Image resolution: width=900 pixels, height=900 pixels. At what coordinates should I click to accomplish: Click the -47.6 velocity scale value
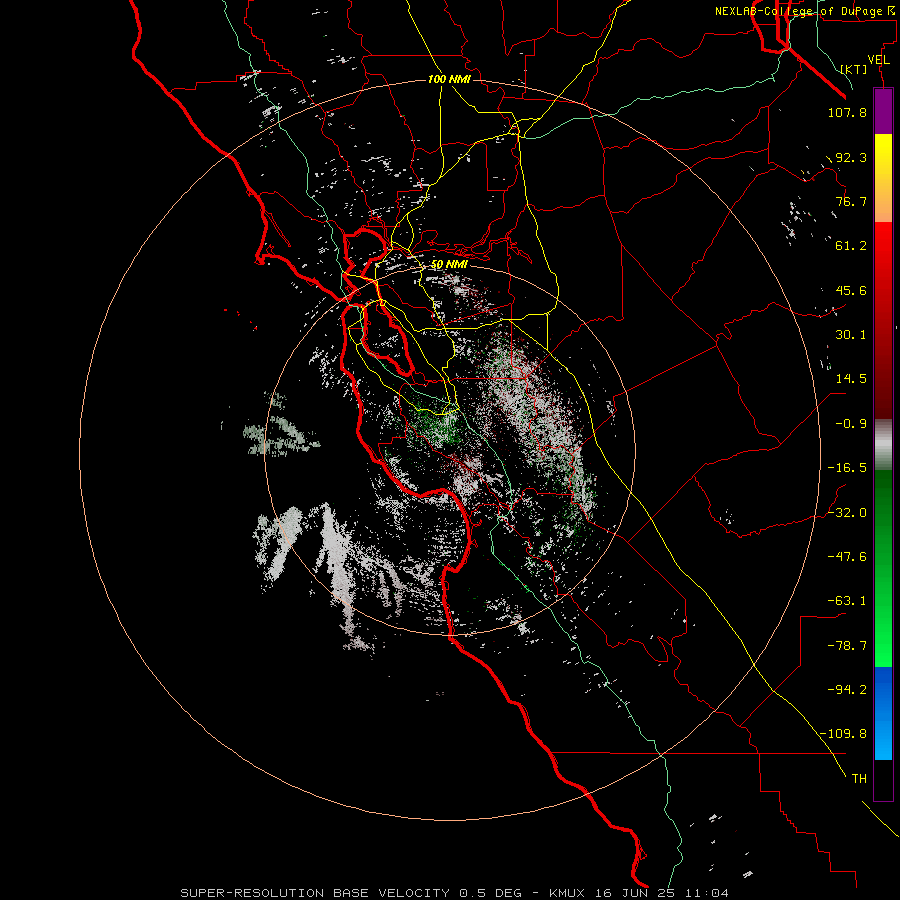(847, 557)
